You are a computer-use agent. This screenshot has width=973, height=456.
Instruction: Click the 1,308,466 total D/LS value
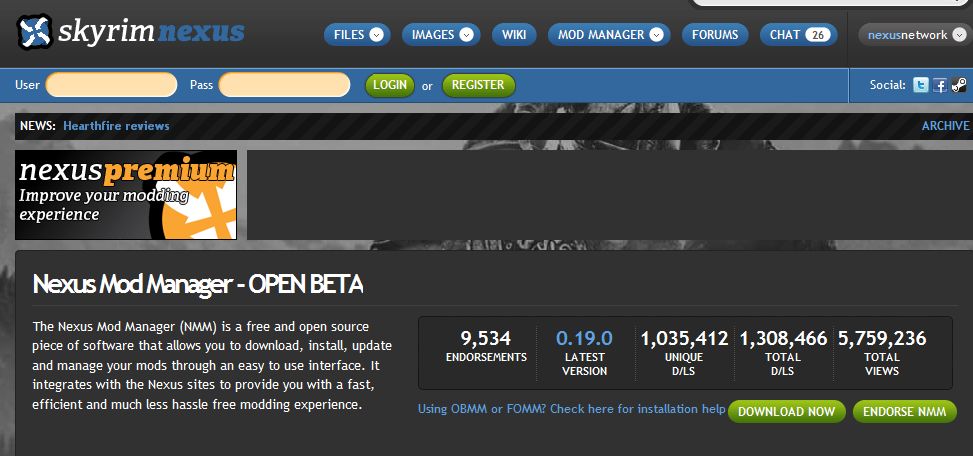coord(783,338)
